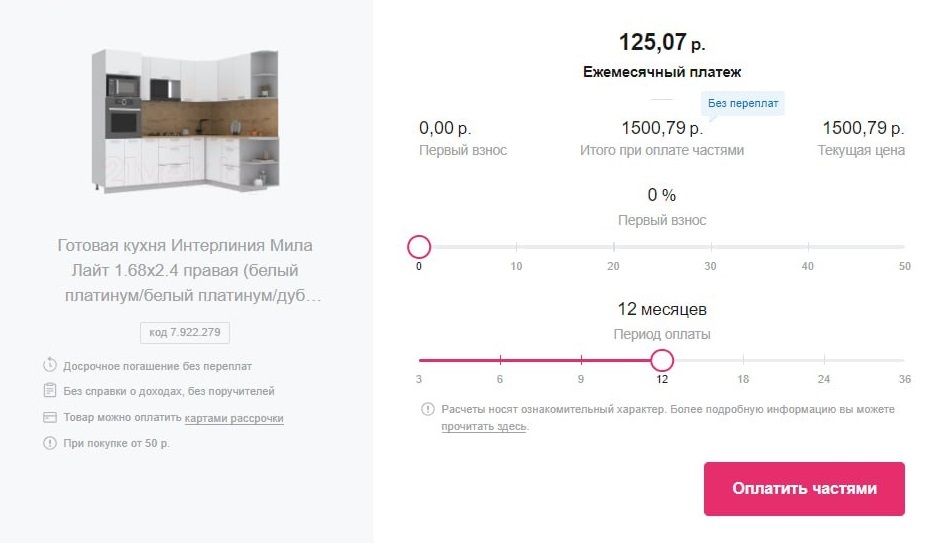The height and width of the screenshot is (543, 940).
Task: Select 24 months on payment period slider
Action: pos(824,360)
